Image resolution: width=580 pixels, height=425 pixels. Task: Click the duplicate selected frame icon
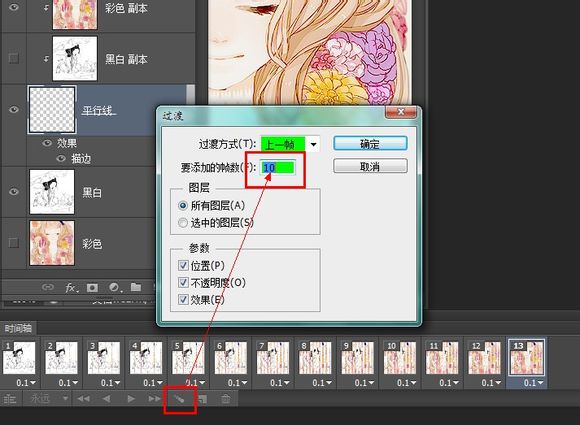(x=202, y=399)
